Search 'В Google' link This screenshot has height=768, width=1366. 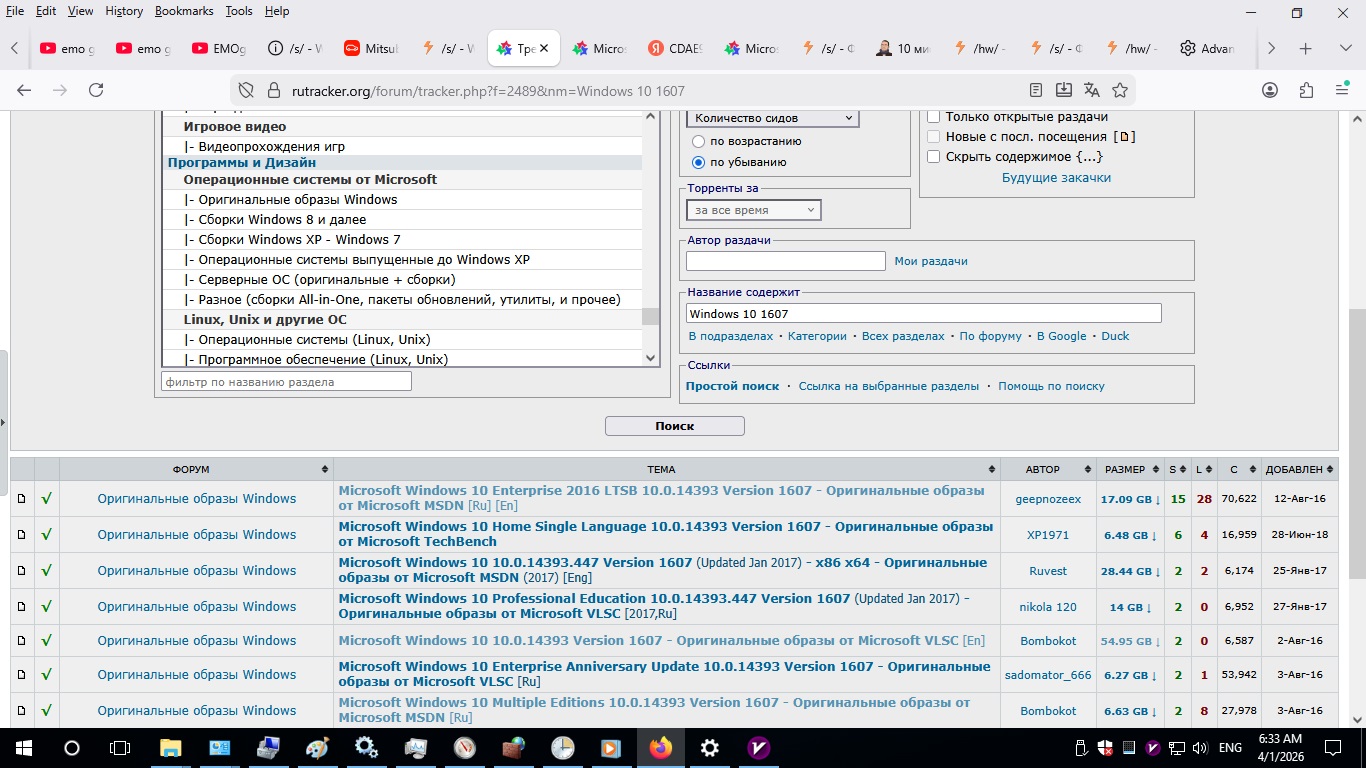click(x=1061, y=336)
